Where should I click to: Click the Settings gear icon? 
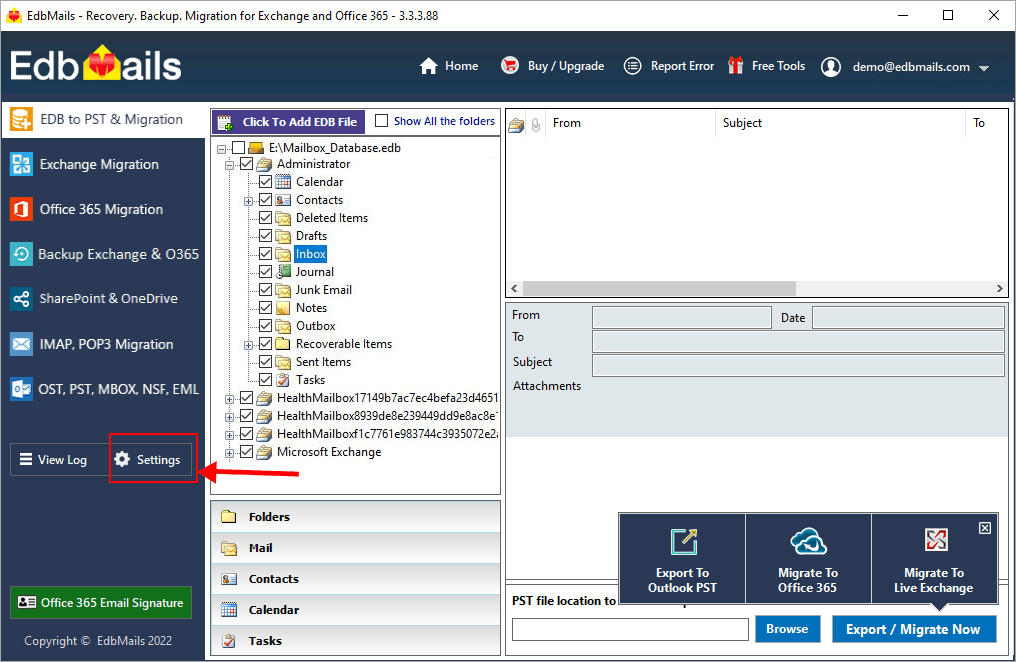[123, 460]
